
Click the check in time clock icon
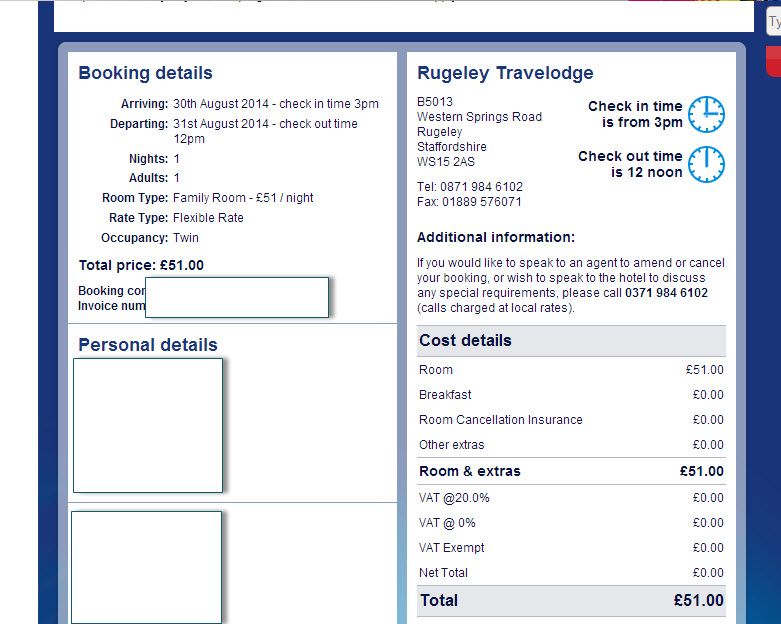[x=706, y=115]
